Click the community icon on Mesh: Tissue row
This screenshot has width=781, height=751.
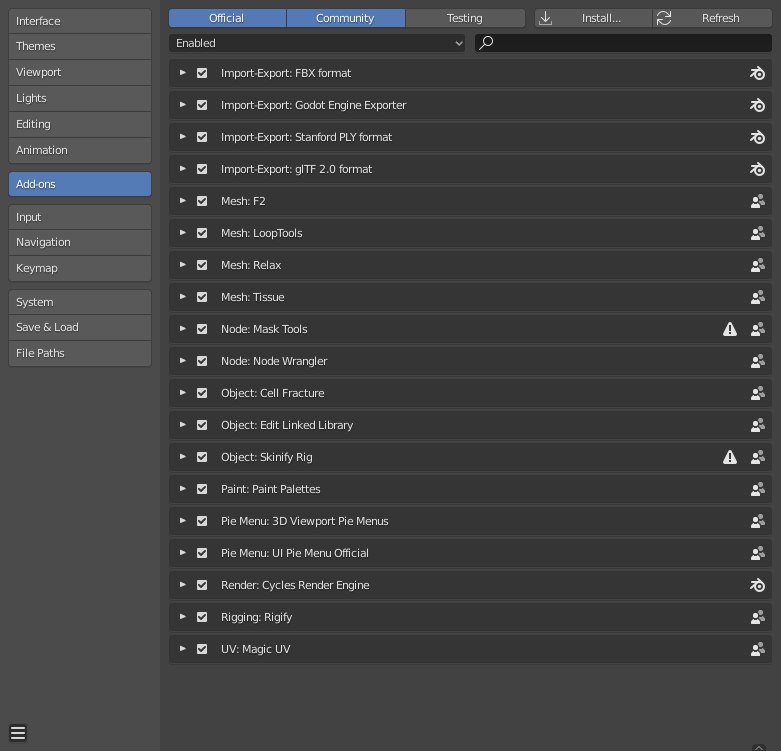click(x=758, y=297)
